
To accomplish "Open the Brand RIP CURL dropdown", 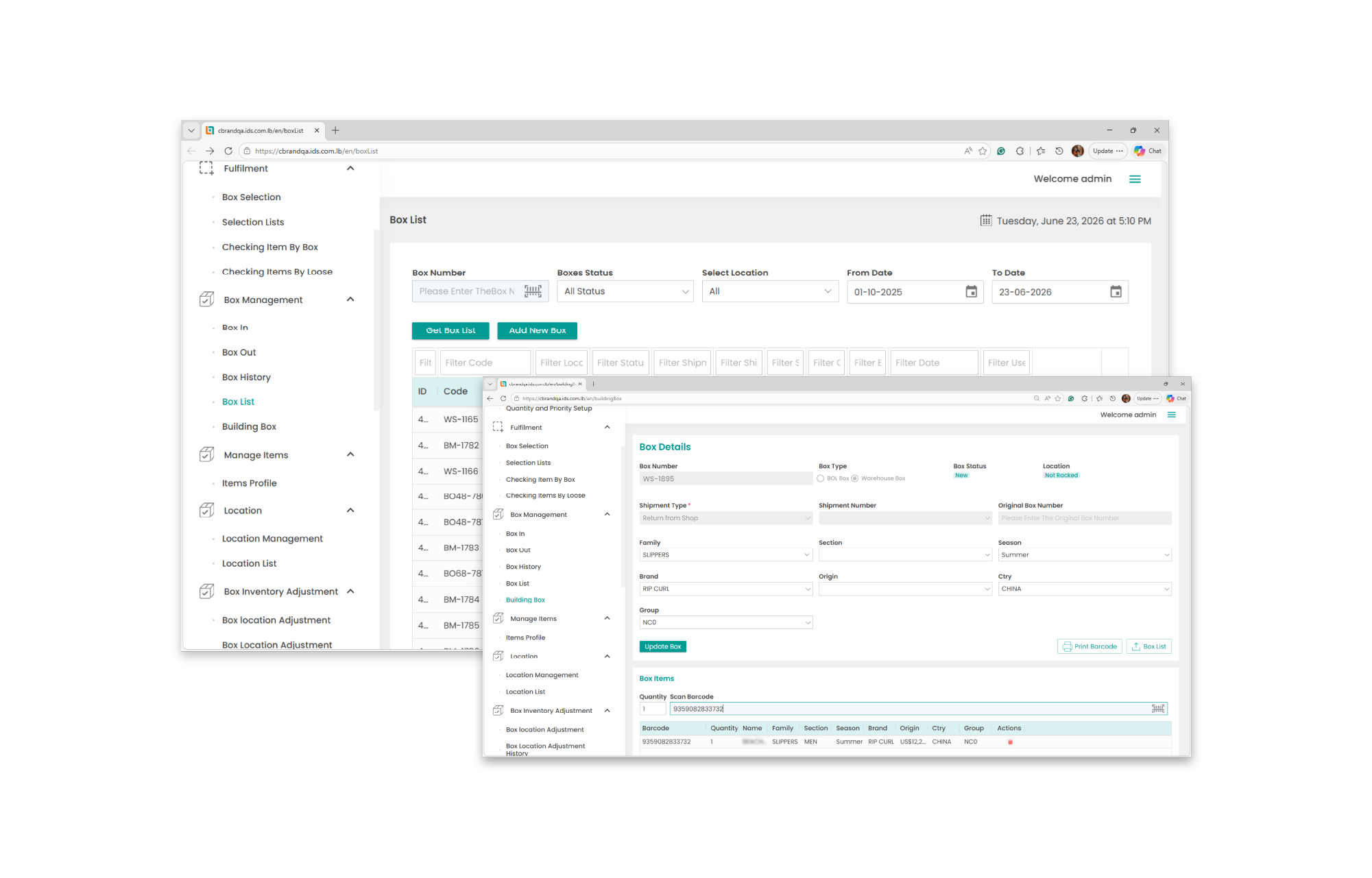I will click(x=725, y=589).
